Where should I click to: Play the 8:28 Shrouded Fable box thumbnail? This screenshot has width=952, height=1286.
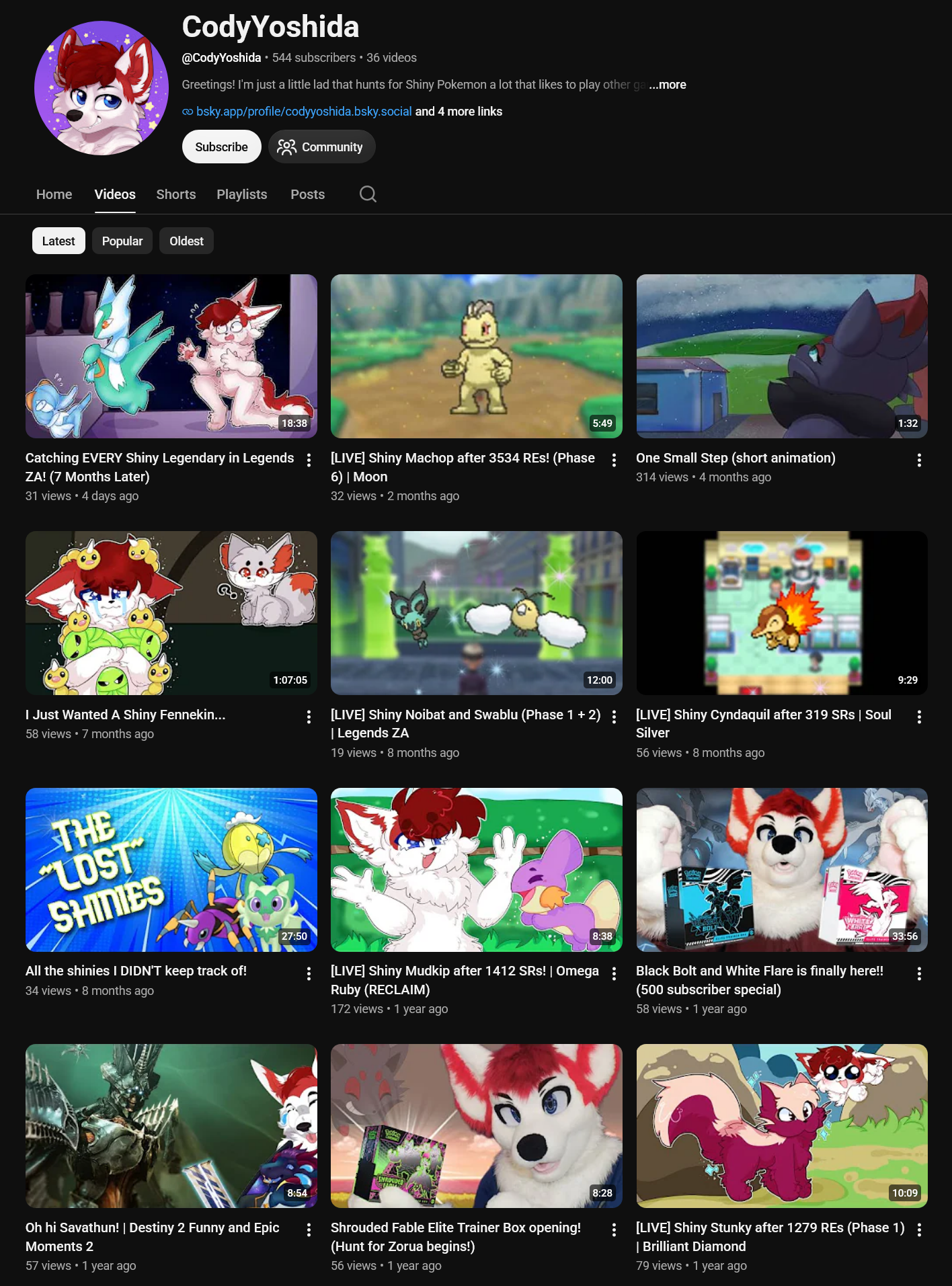[477, 1126]
